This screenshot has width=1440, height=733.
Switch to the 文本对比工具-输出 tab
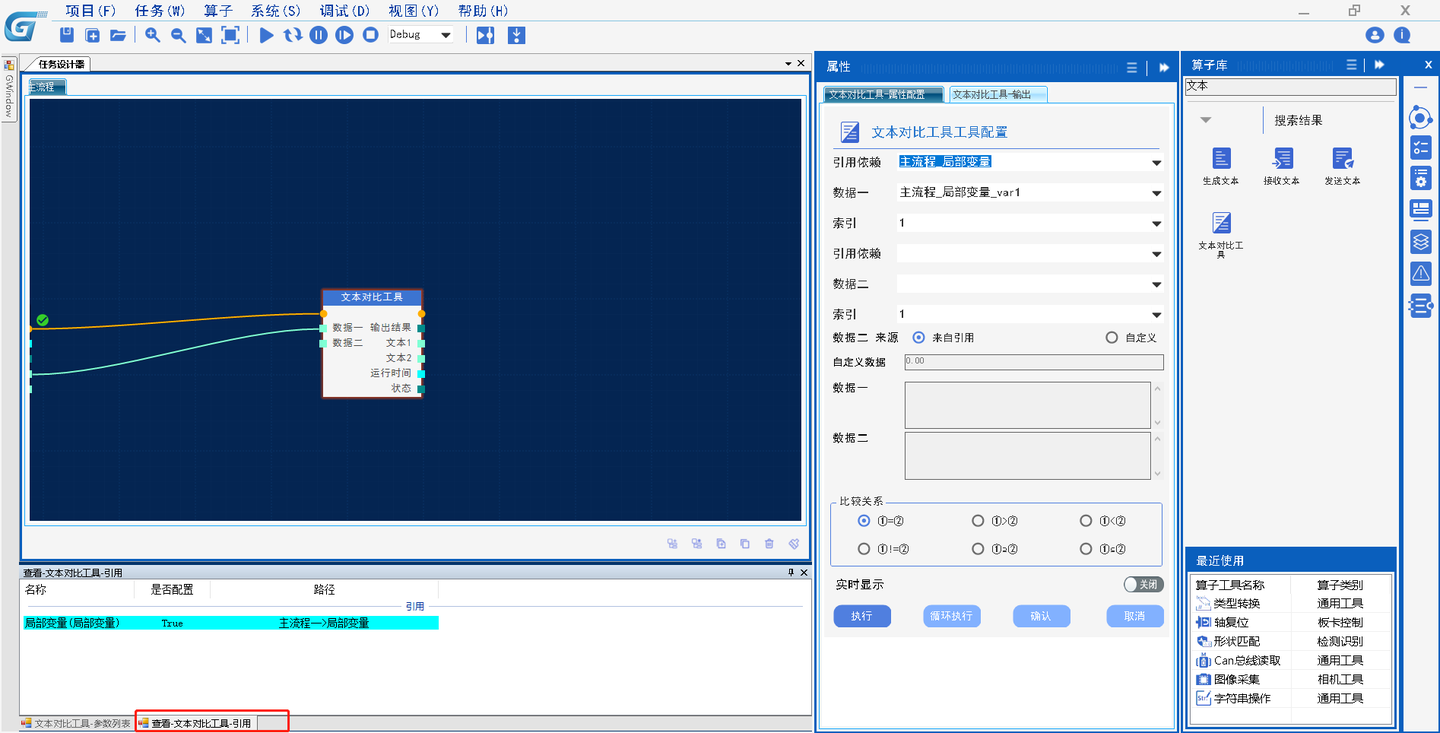coord(997,94)
